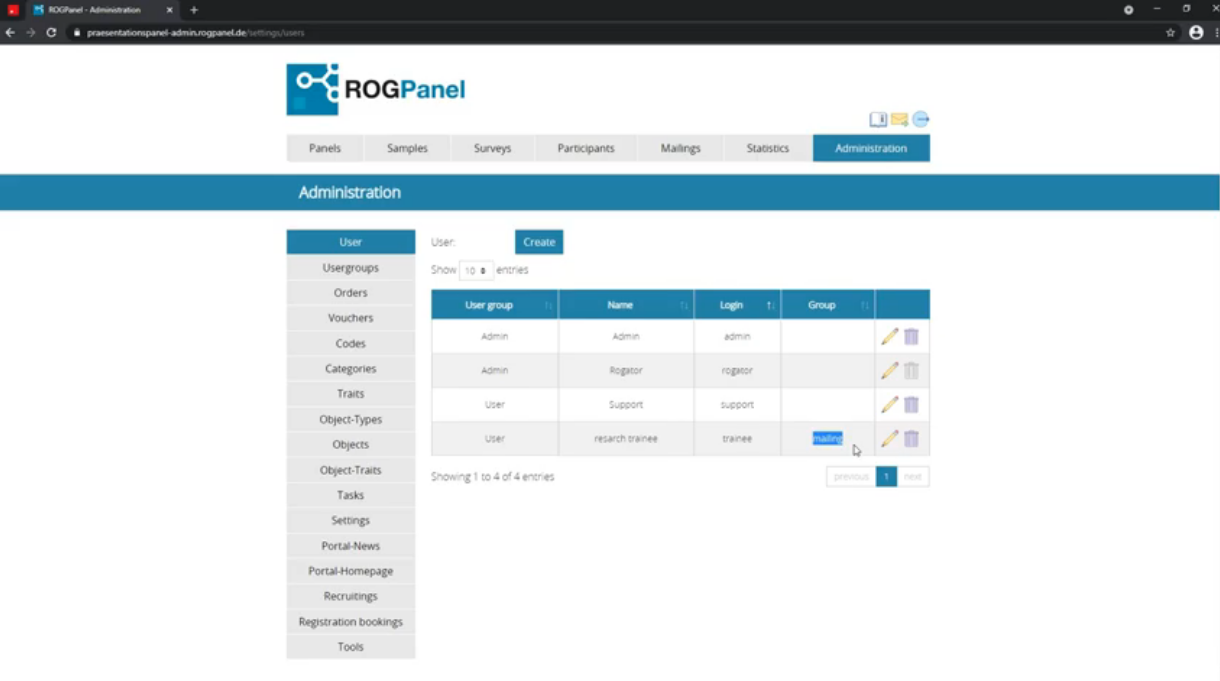Open the help manual book icon
1220x681 pixels.
pyautogui.click(x=878, y=120)
